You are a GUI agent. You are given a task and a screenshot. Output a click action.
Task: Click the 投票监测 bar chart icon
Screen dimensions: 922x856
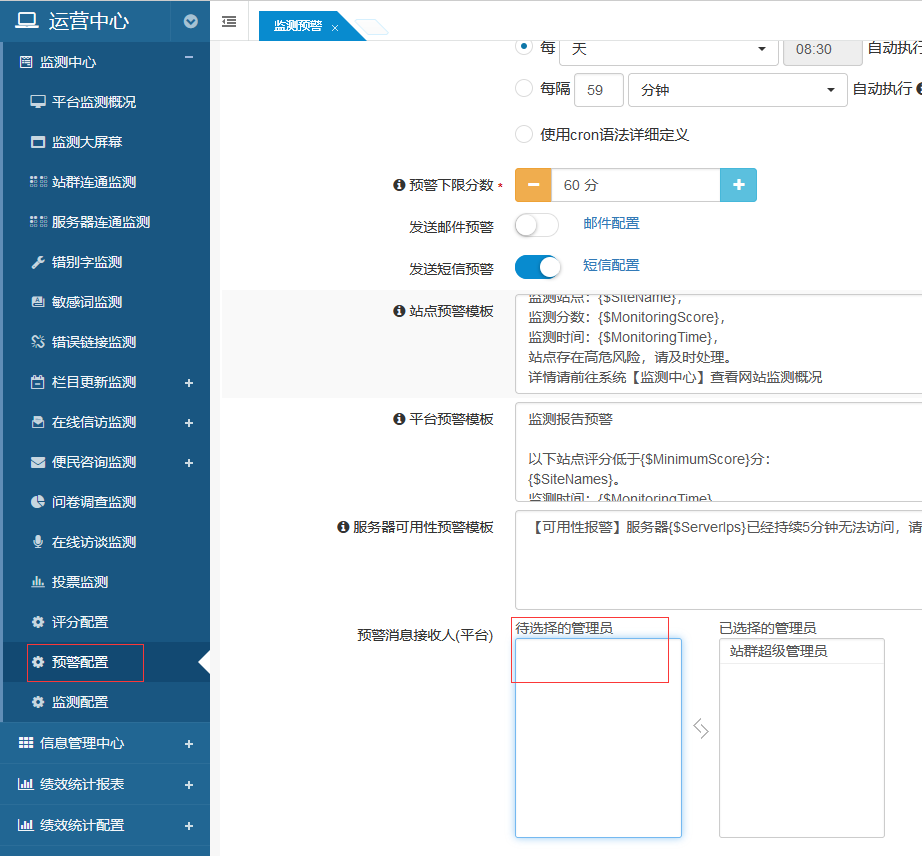pyautogui.click(x=38, y=582)
